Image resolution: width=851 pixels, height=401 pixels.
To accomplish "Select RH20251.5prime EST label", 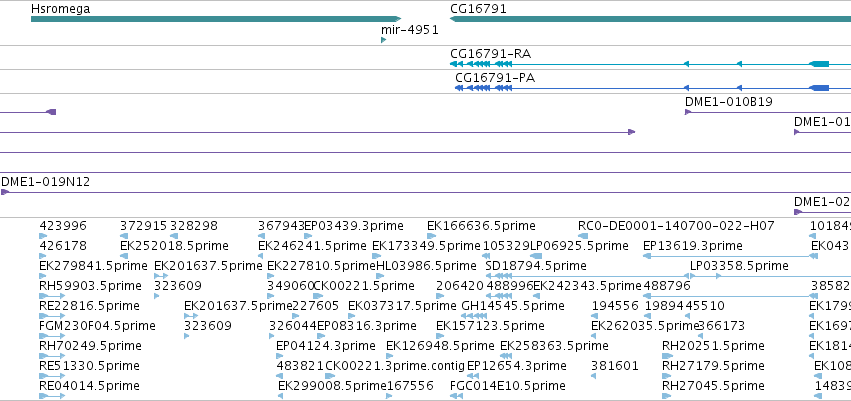I will click(714, 346).
